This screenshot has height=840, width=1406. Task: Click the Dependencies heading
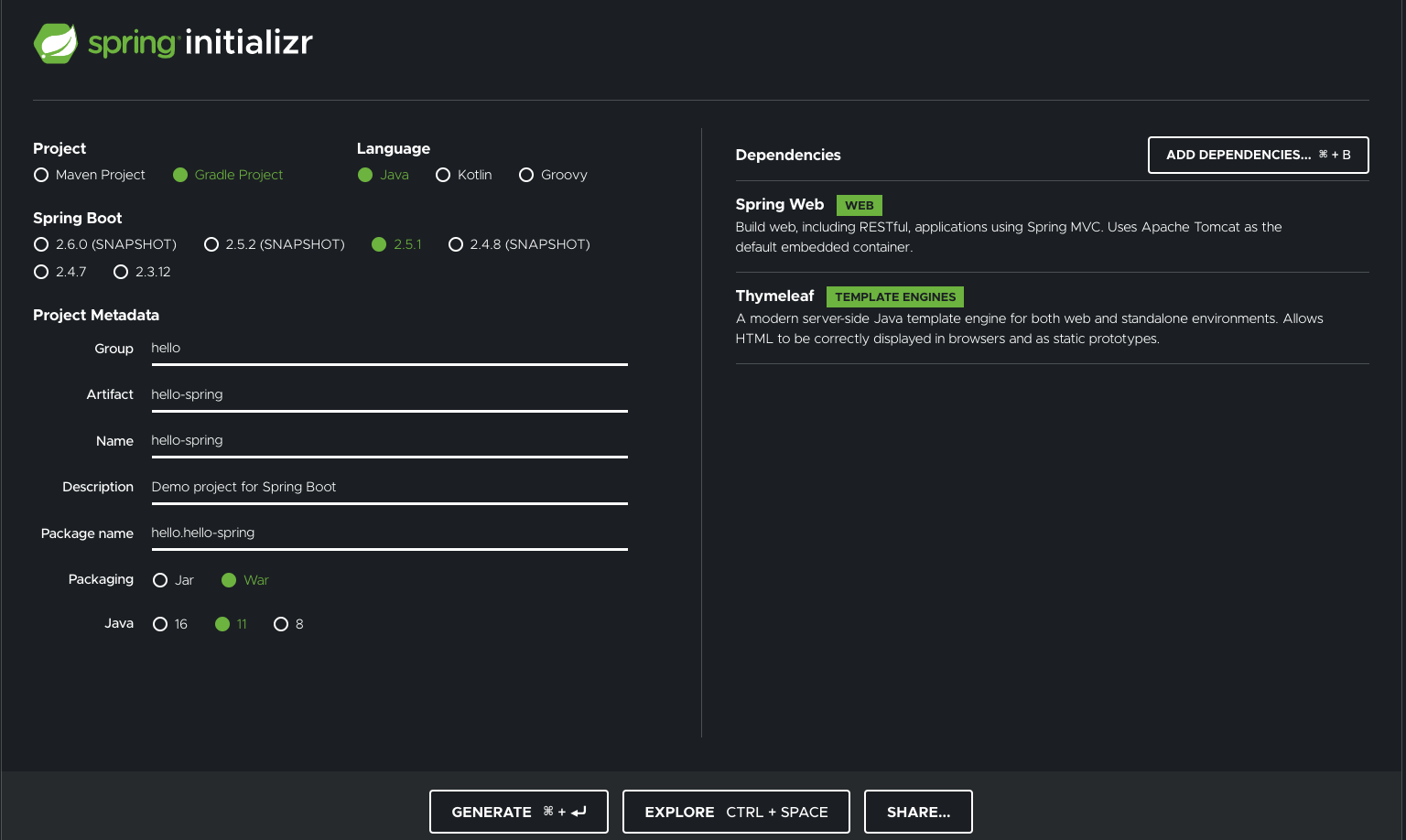coord(788,155)
